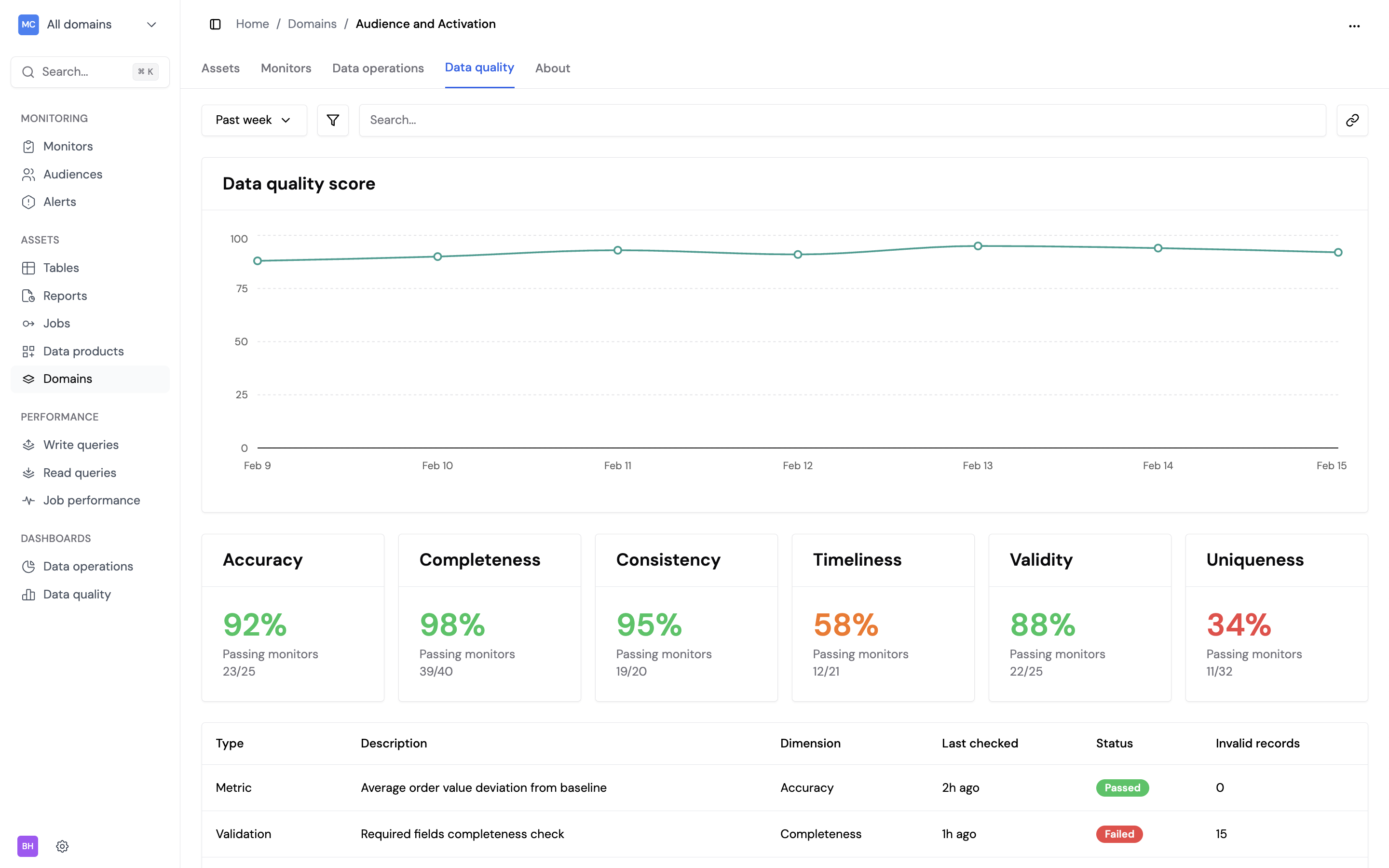Open the filter funnel icon

point(333,120)
